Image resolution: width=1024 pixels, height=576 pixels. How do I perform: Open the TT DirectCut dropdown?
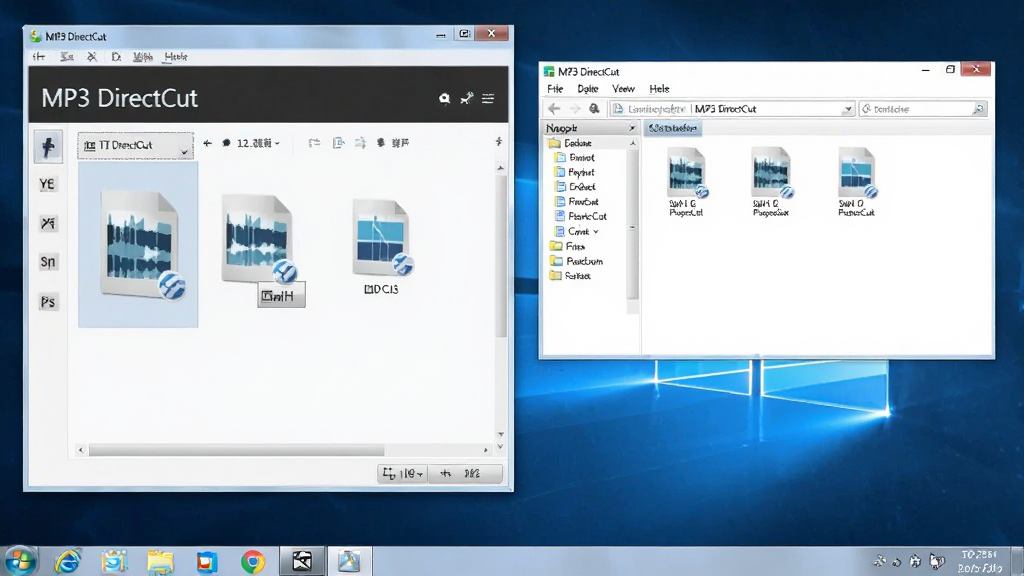tap(135, 145)
